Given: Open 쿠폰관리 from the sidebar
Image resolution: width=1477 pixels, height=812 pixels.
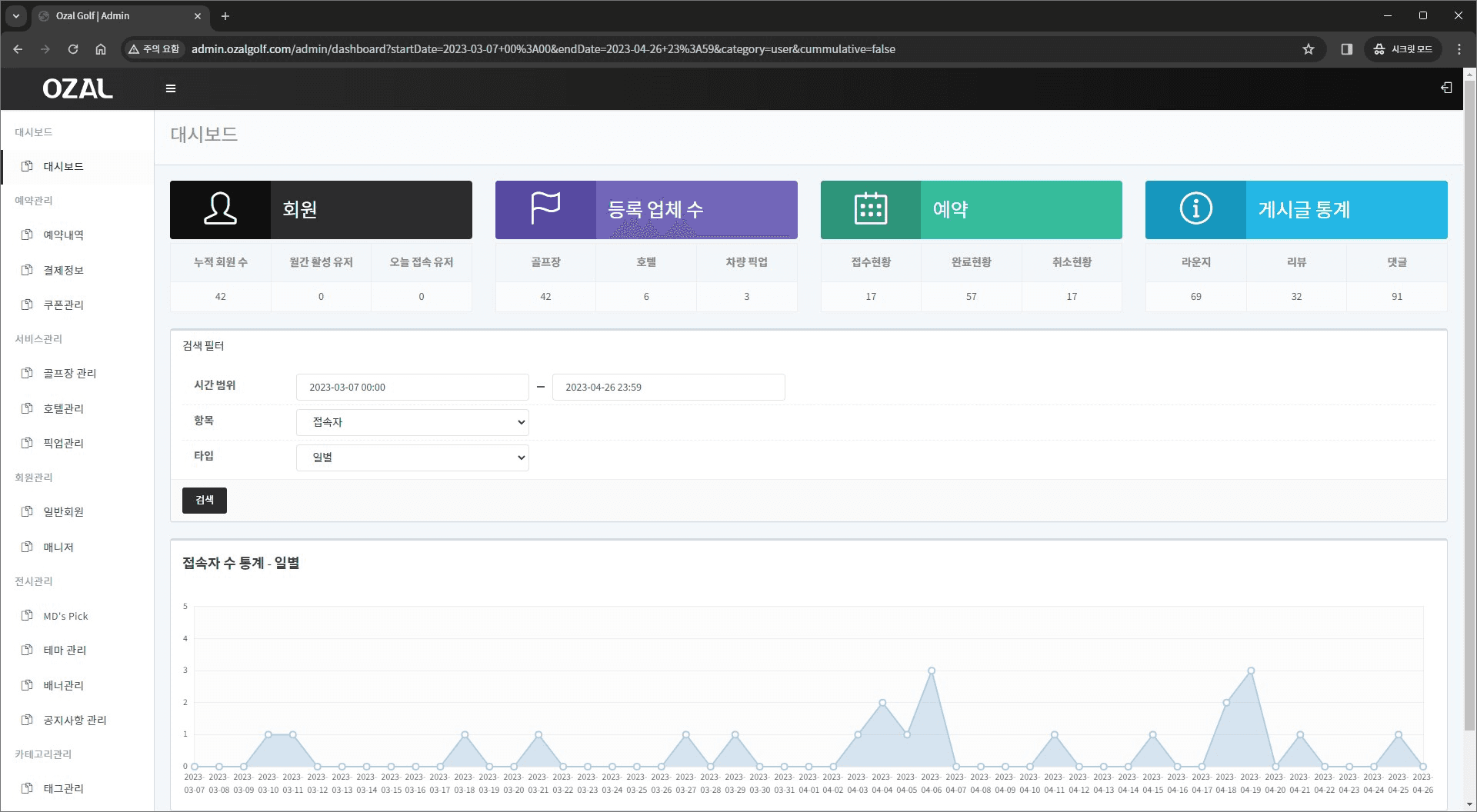Looking at the screenshot, I should pyautogui.click(x=62, y=304).
